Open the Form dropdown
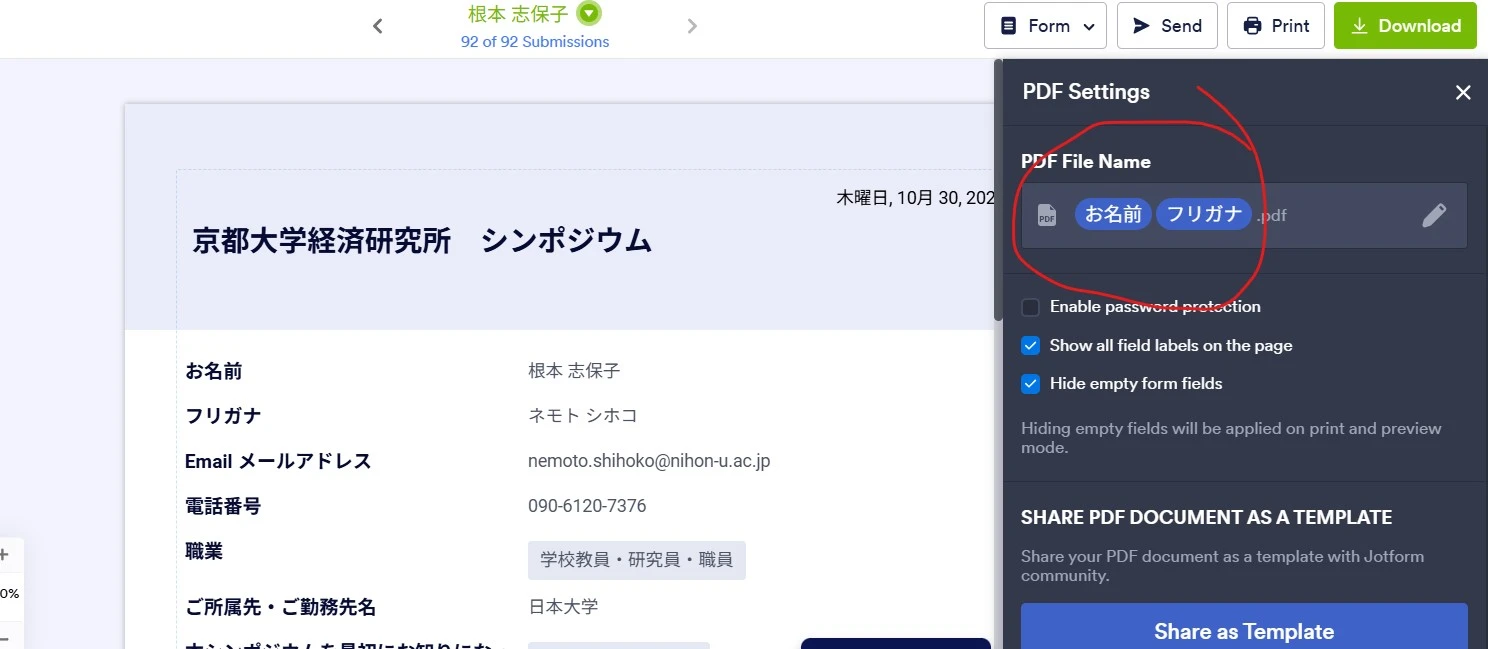1488x649 pixels. click(1089, 25)
